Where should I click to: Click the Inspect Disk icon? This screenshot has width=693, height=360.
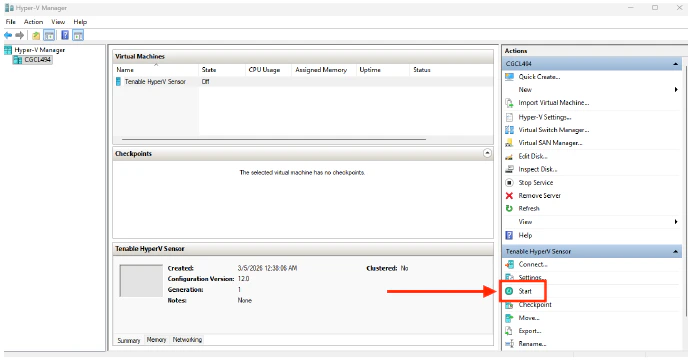point(509,169)
